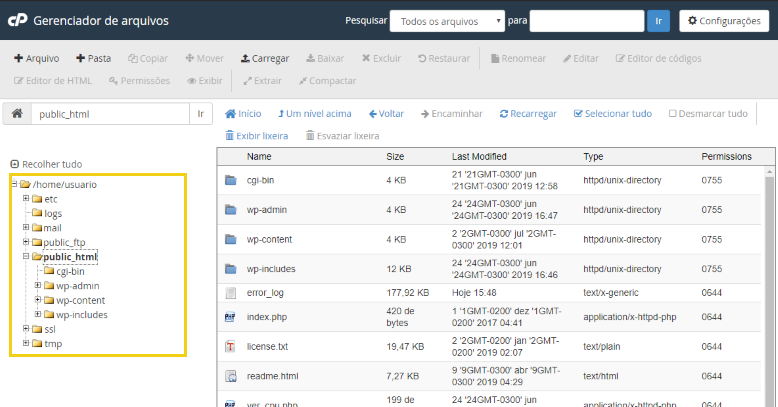This screenshot has height=407, width=778.
Task: Select cgi-bin folder in tree
Action: pos(64,271)
